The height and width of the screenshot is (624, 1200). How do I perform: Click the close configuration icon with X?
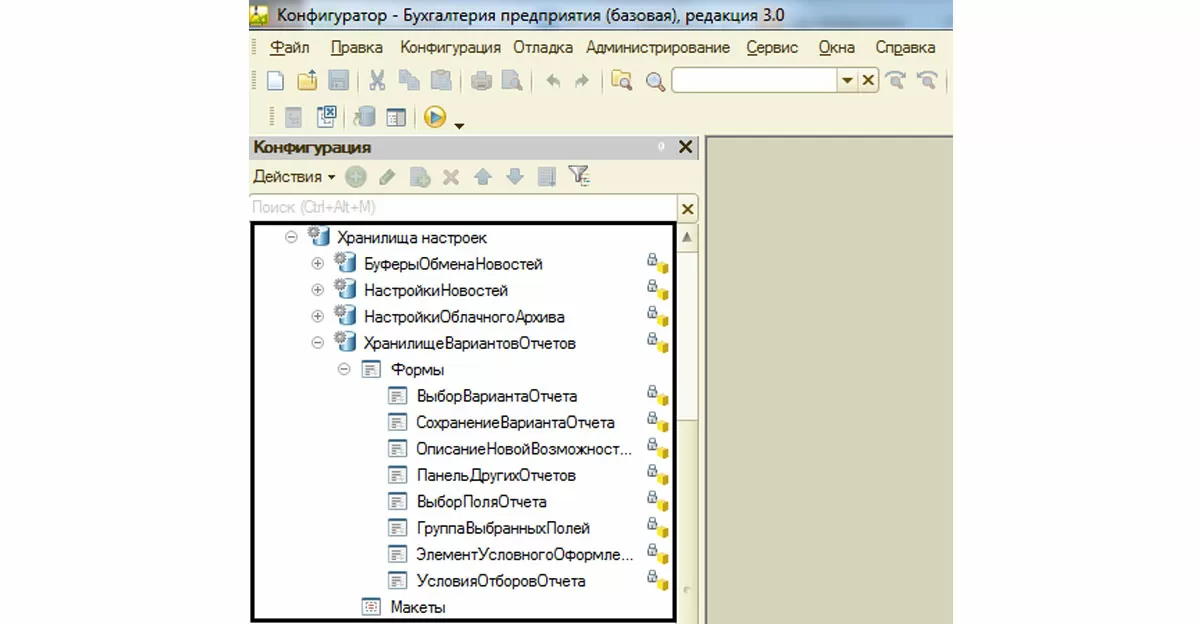(x=326, y=117)
